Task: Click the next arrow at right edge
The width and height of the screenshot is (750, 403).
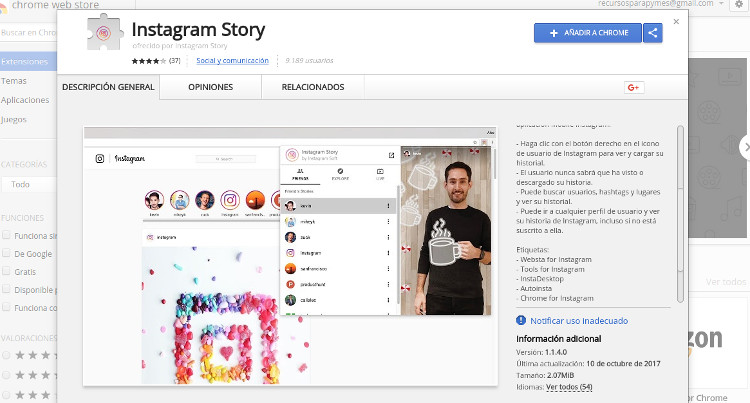Action: pyautogui.click(x=745, y=147)
